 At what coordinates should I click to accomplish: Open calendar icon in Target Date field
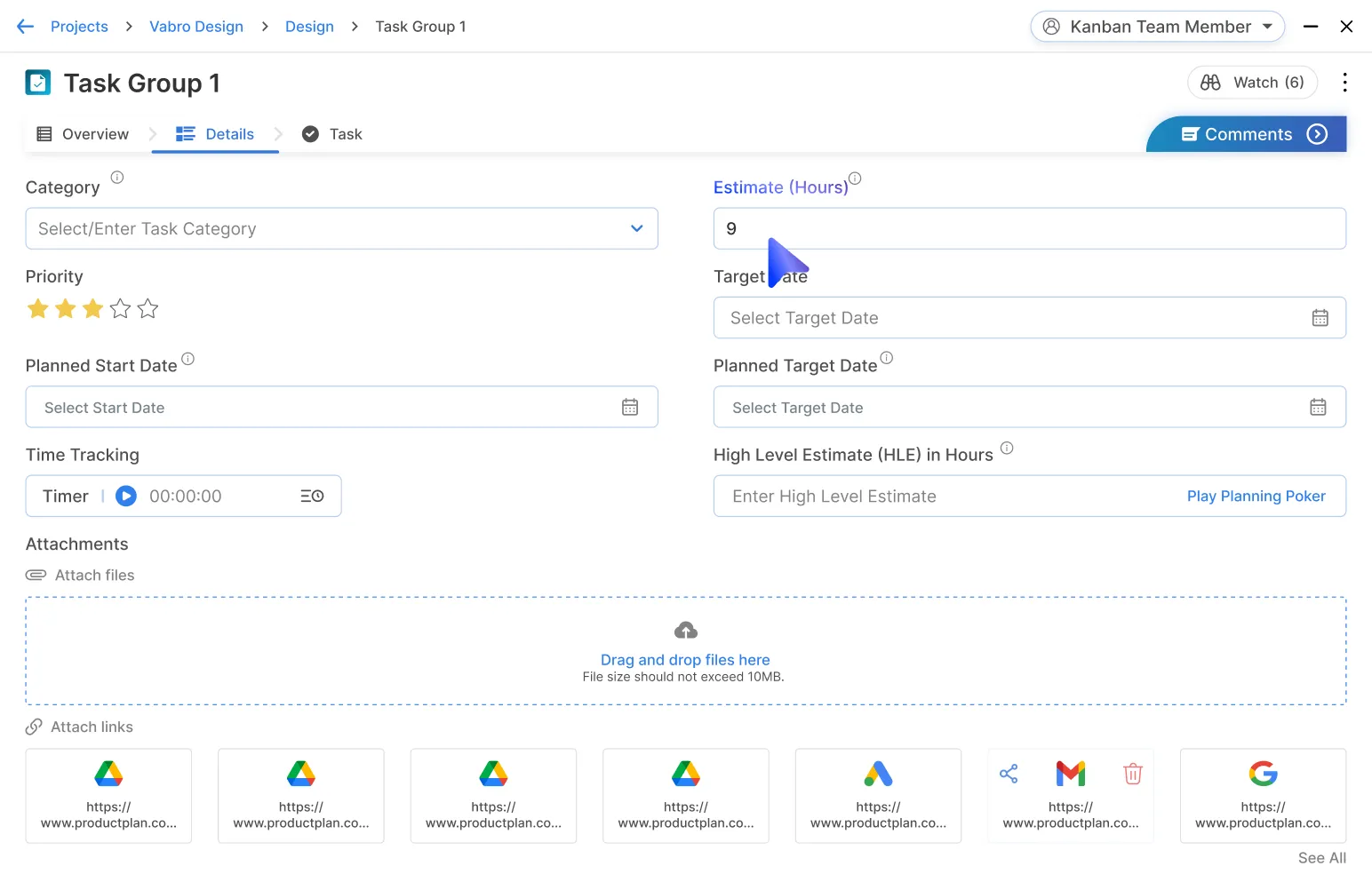[x=1320, y=318]
